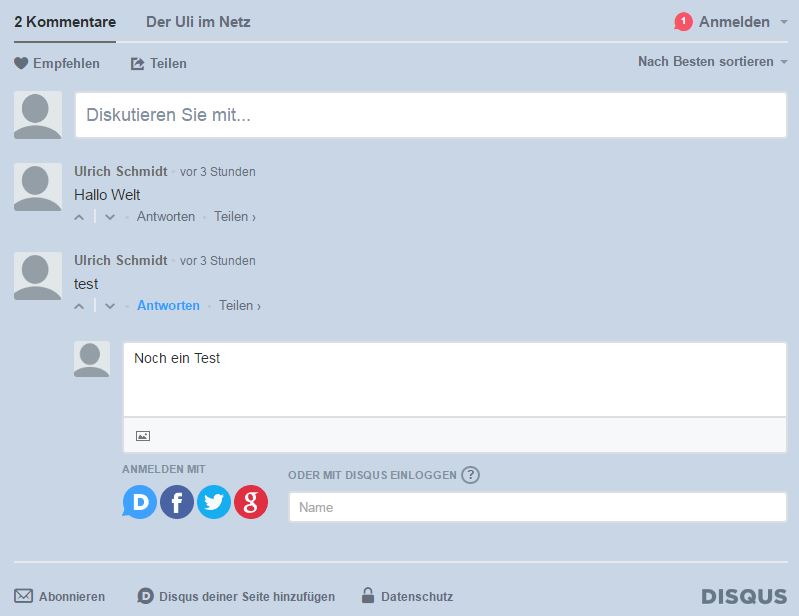Sign in with the Disqus D icon

(x=140, y=502)
